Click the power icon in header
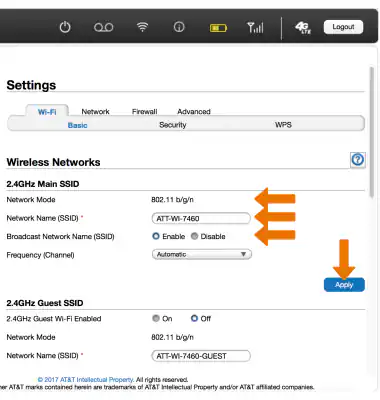 [65, 27]
